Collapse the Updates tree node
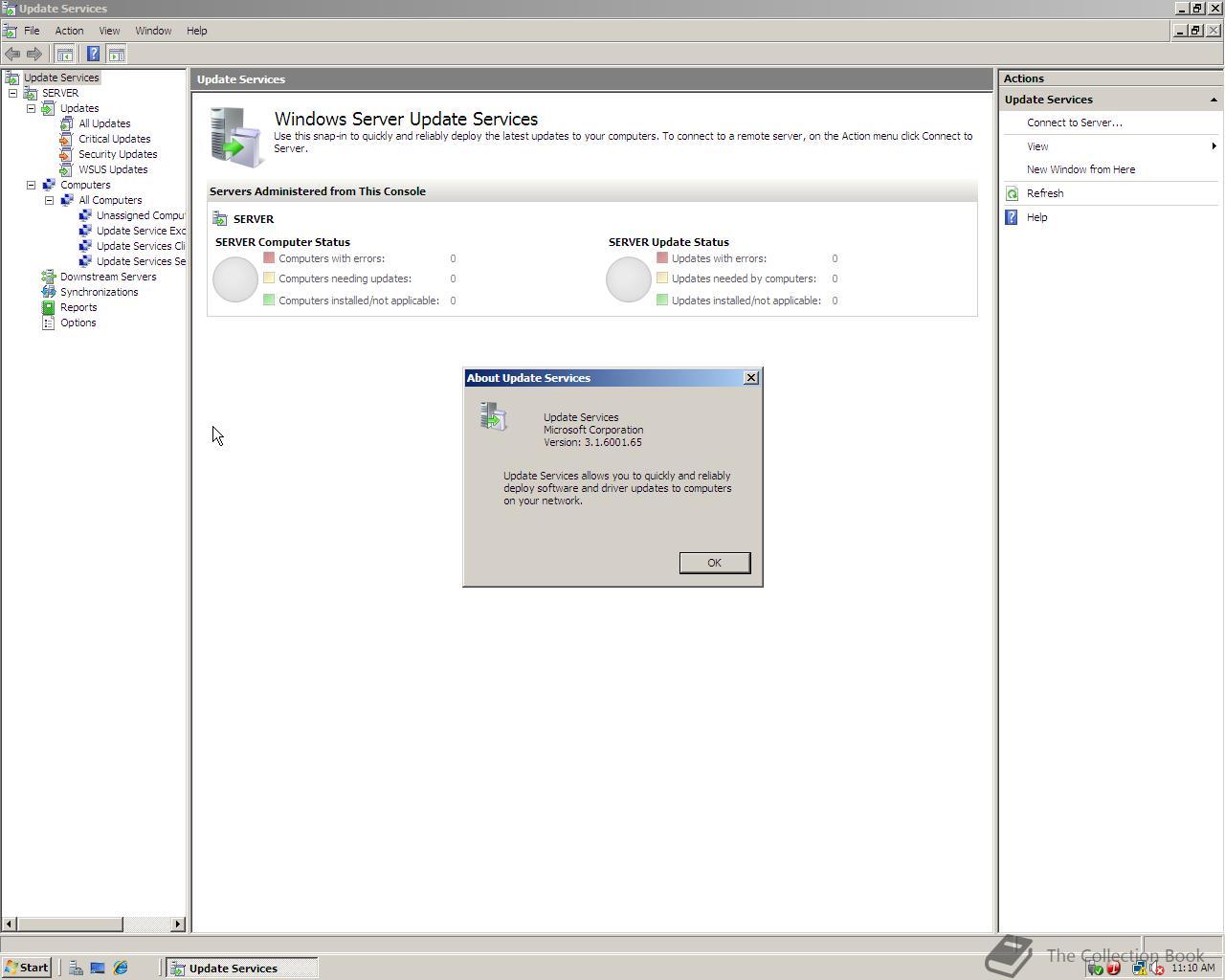Screen dimensions: 1225x980 click(31, 108)
